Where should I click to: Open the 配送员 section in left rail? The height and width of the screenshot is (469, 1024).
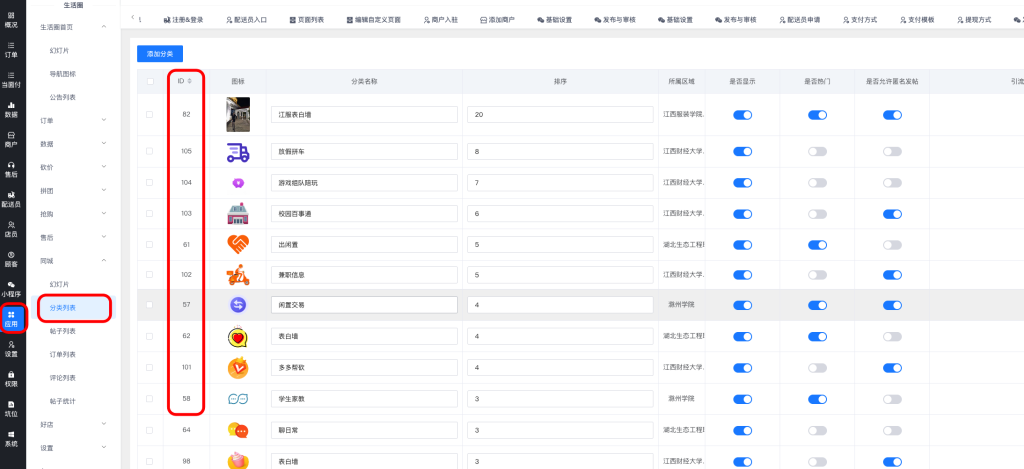[11, 198]
